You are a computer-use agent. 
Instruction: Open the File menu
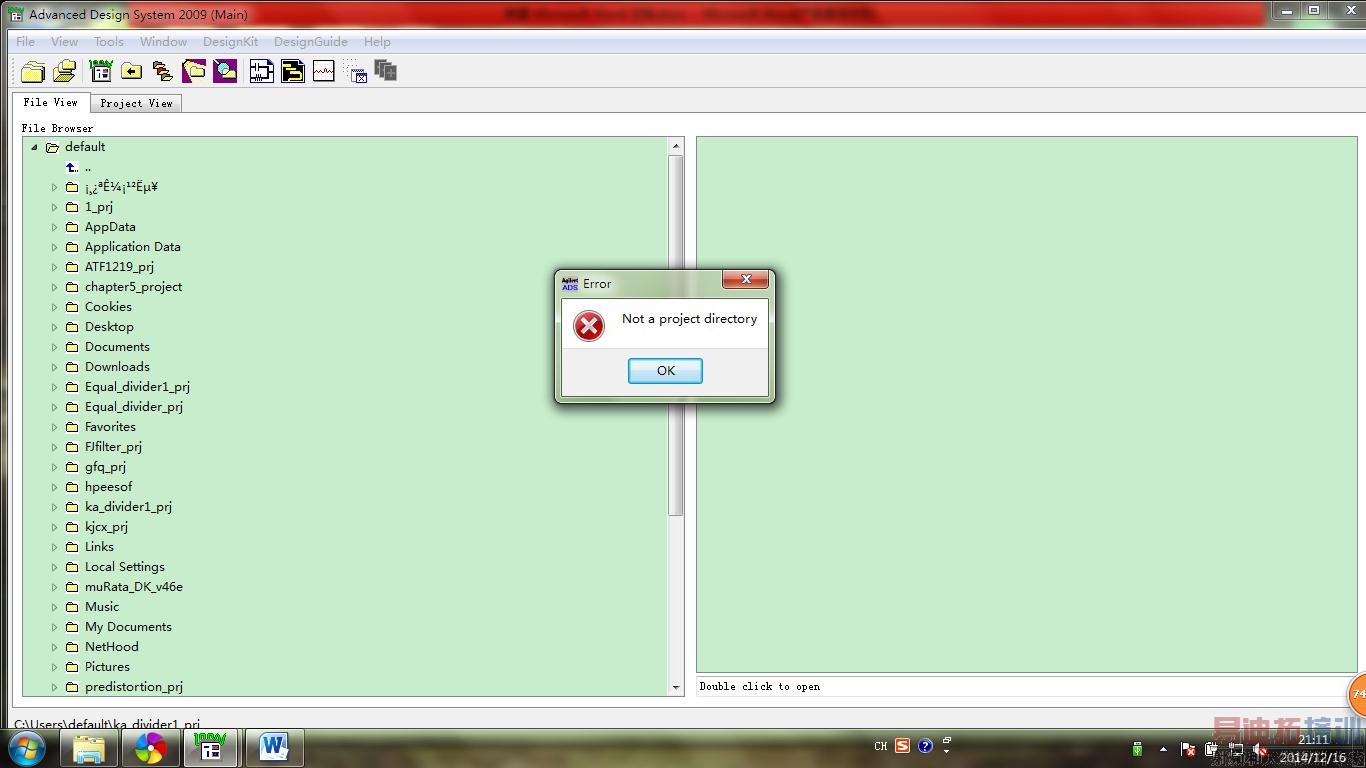pyautogui.click(x=26, y=42)
